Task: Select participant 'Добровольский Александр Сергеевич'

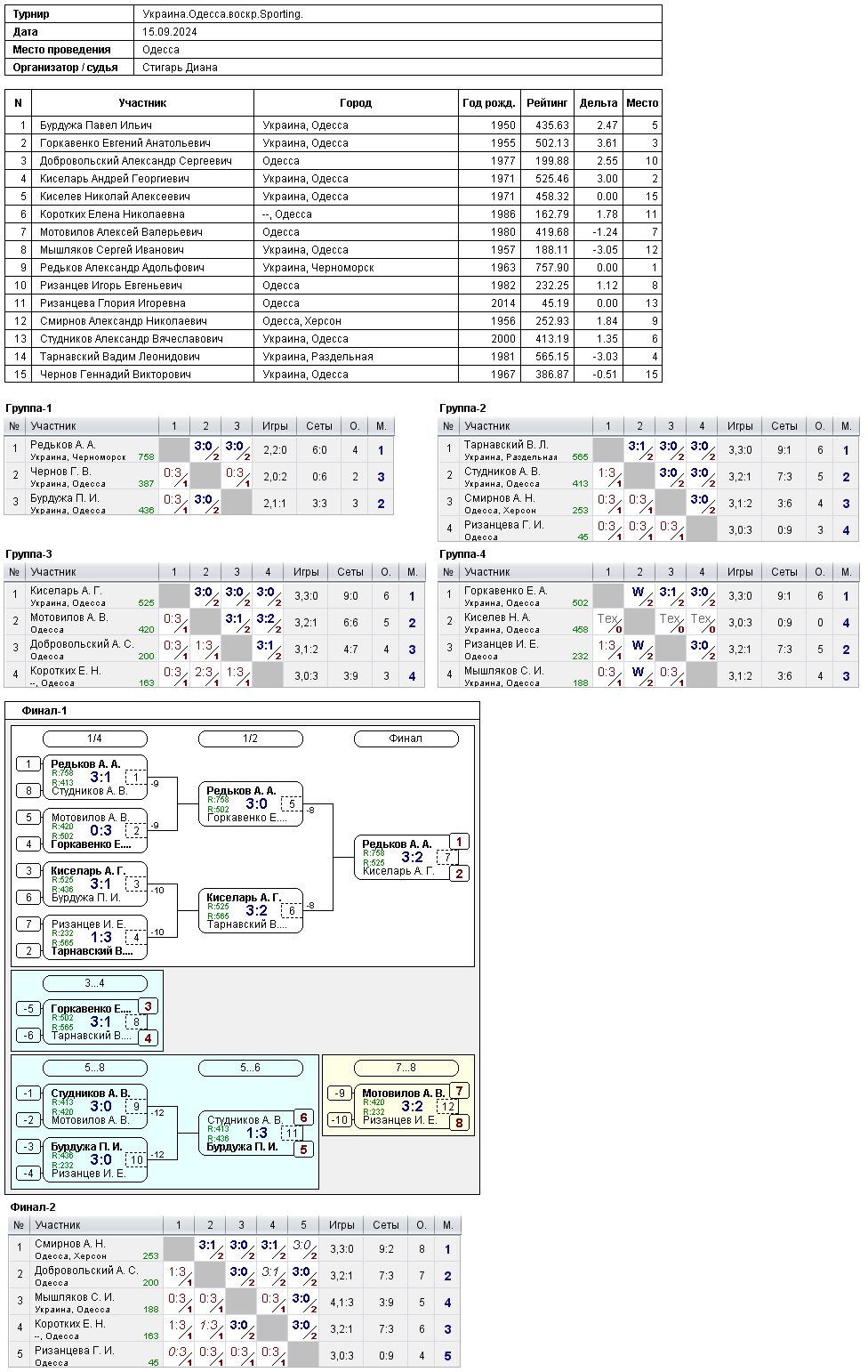Action: (x=136, y=161)
